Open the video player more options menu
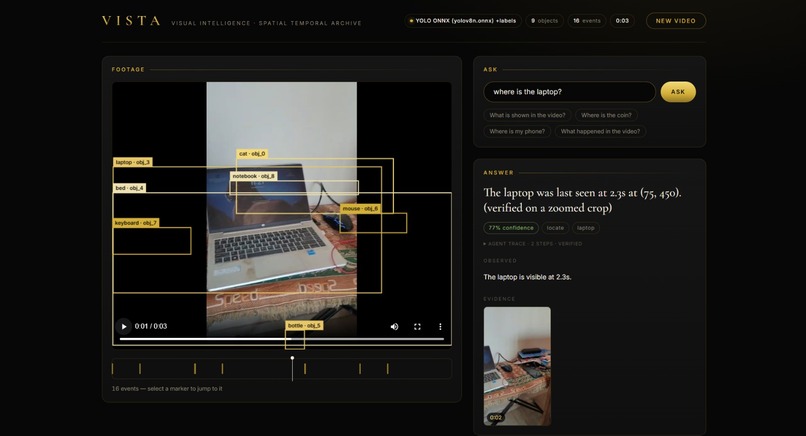 pos(440,326)
